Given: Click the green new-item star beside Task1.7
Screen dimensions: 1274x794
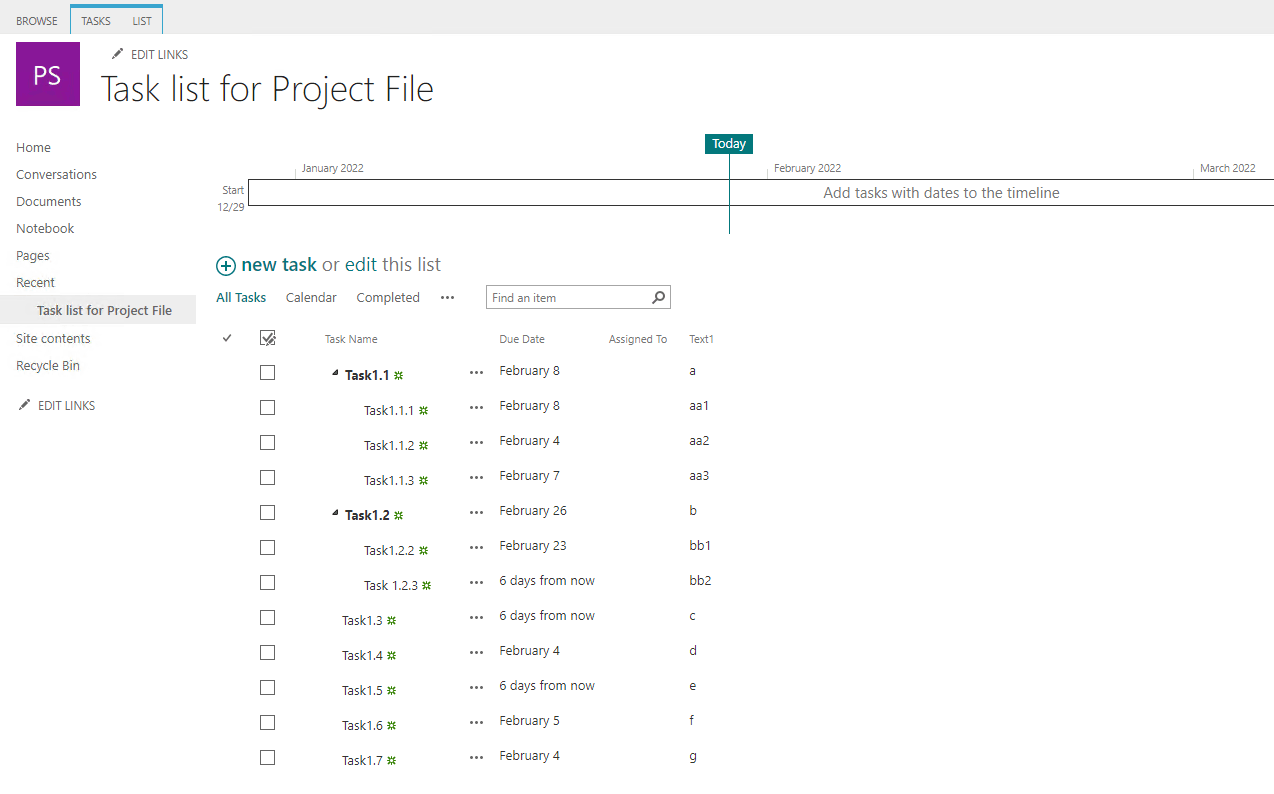Looking at the screenshot, I should pyautogui.click(x=392, y=761).
